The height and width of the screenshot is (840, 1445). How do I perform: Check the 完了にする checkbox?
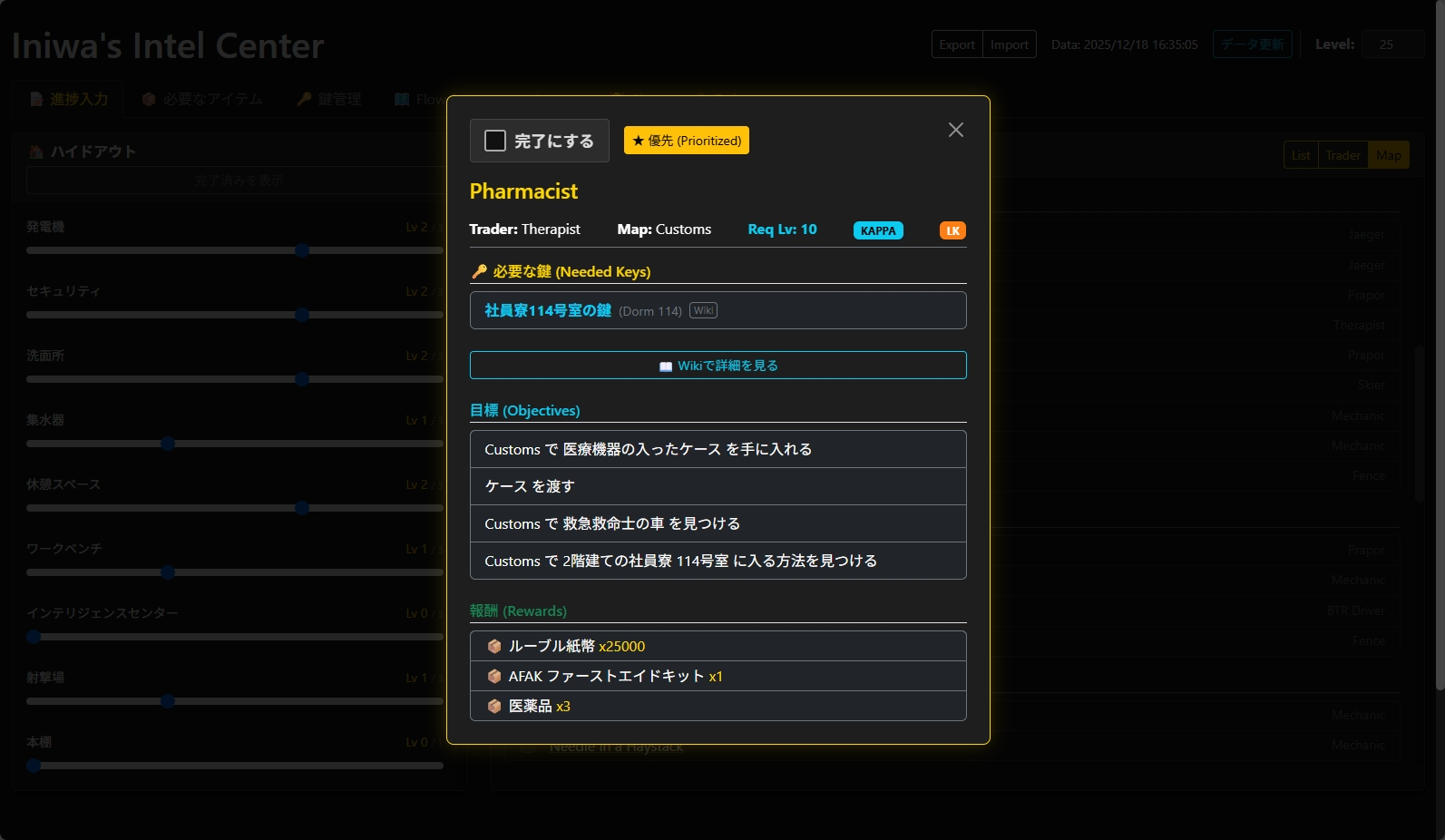click(x=495, y=141)
